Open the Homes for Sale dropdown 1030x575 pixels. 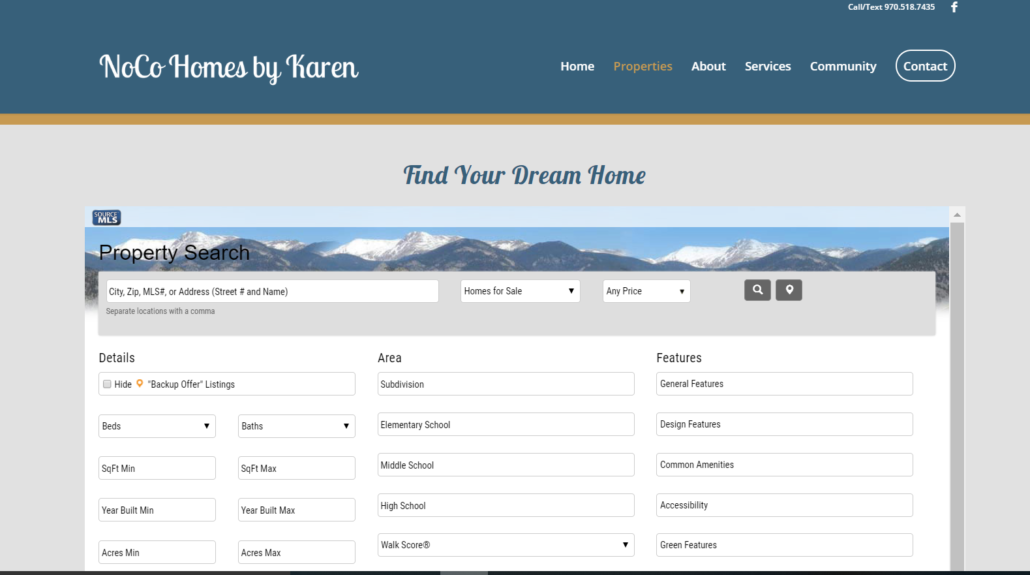point(520,291)
